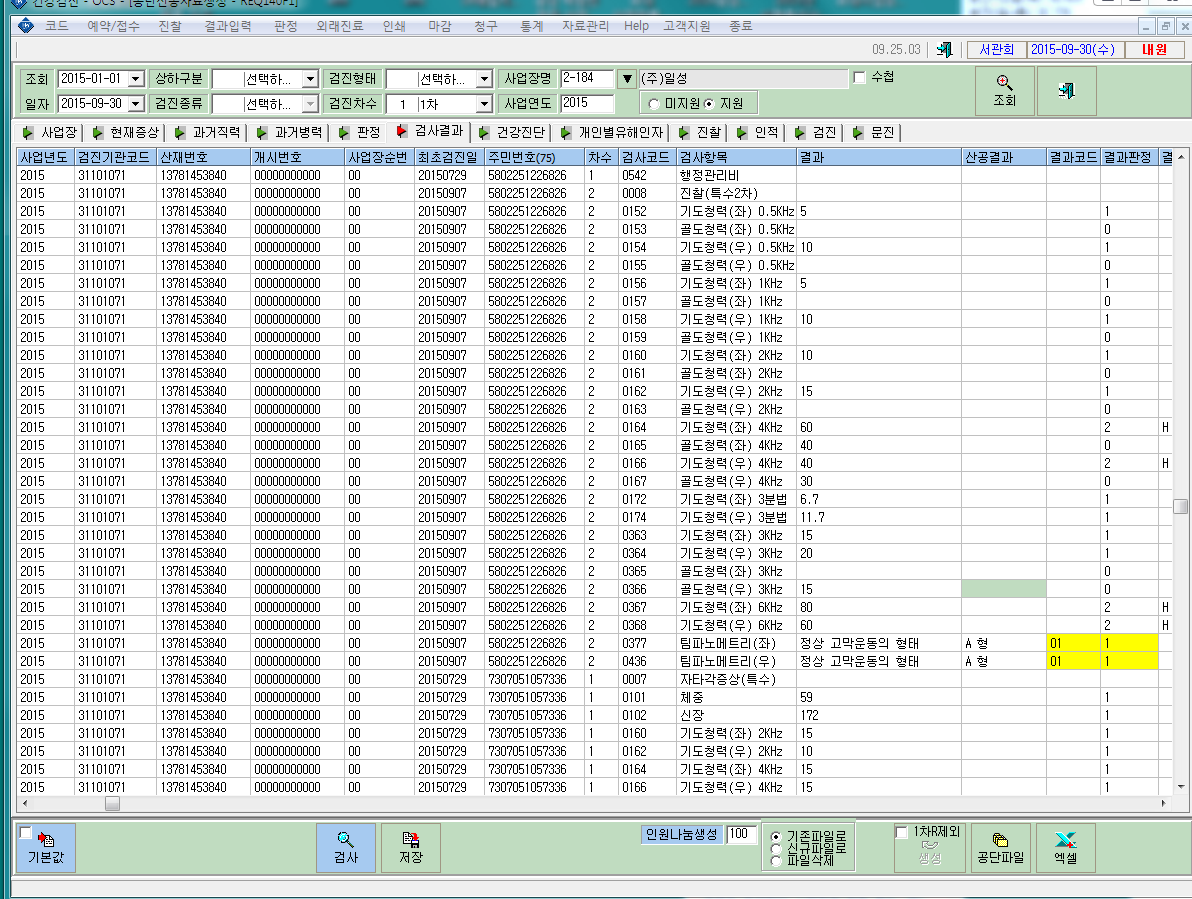Expand the 검진형태 combo box

(x=484, y=79)
